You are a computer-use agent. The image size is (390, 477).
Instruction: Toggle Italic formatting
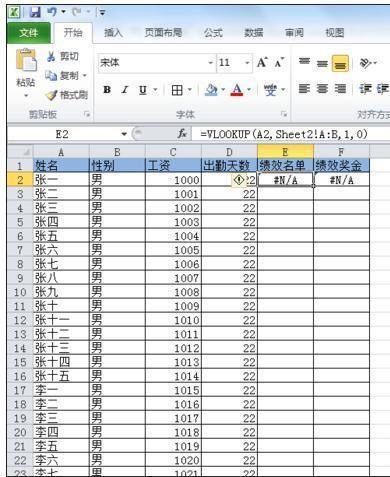tap(125, 90)
